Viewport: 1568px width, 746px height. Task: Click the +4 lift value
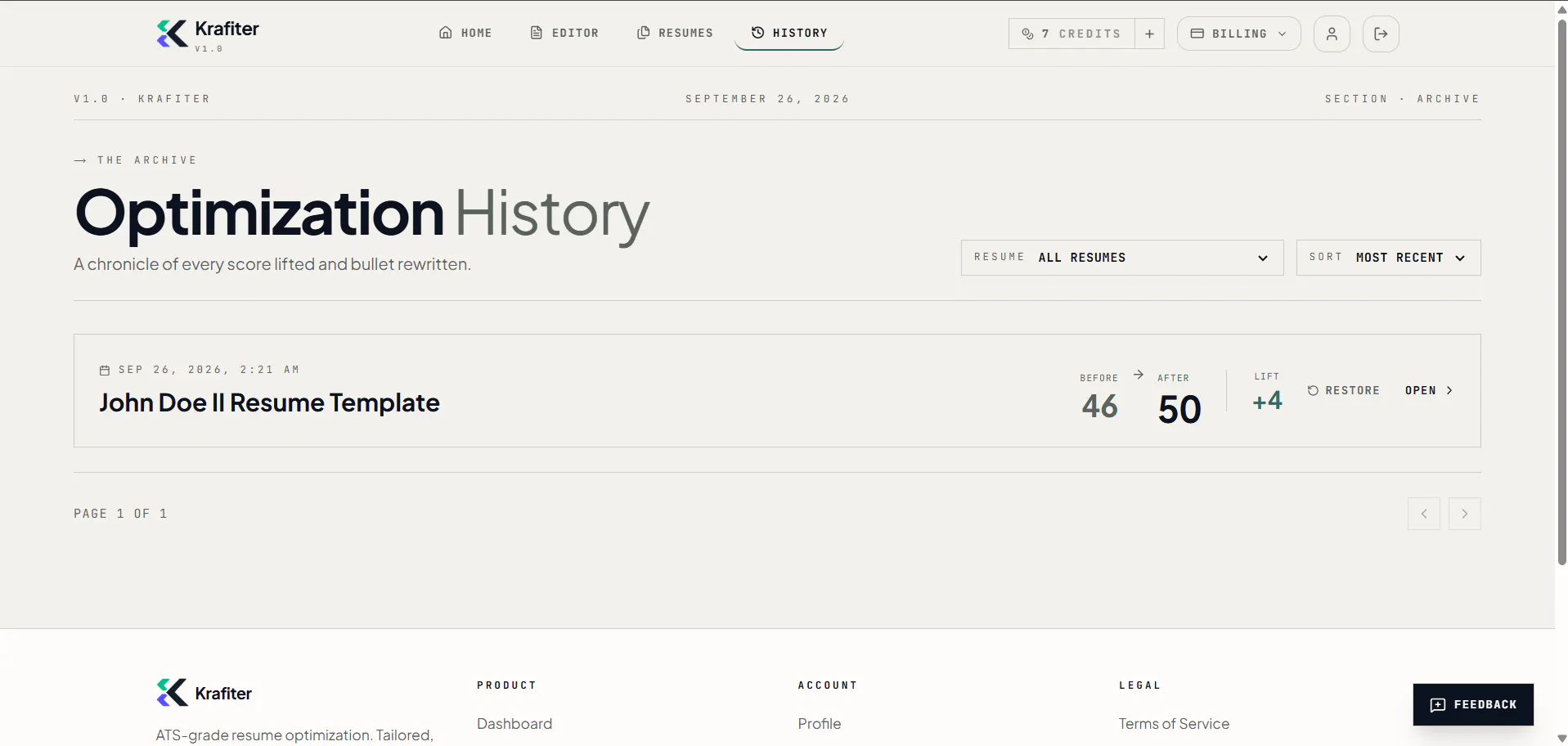(1267, 401)
